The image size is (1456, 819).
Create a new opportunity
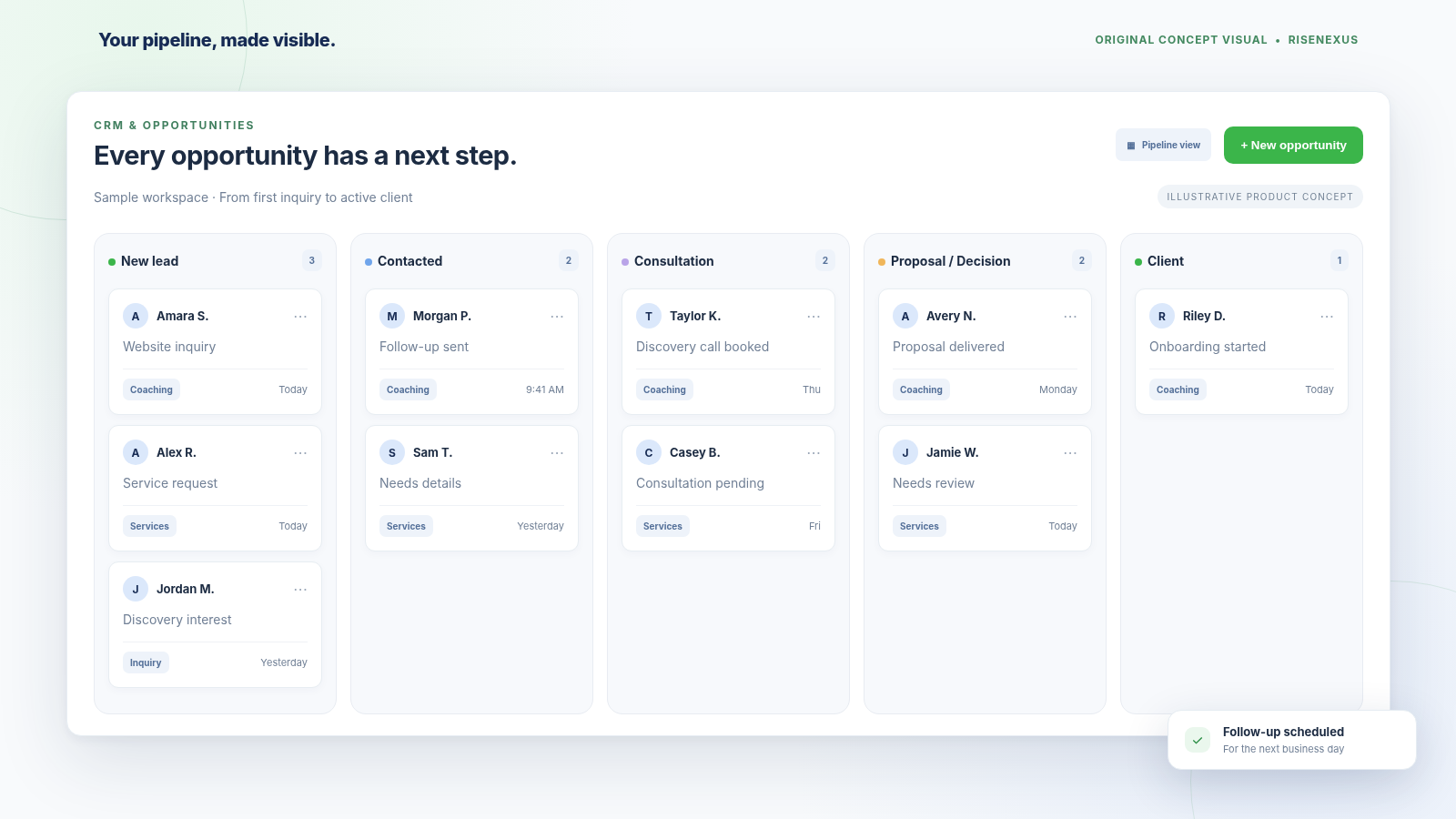point(1293,145)
